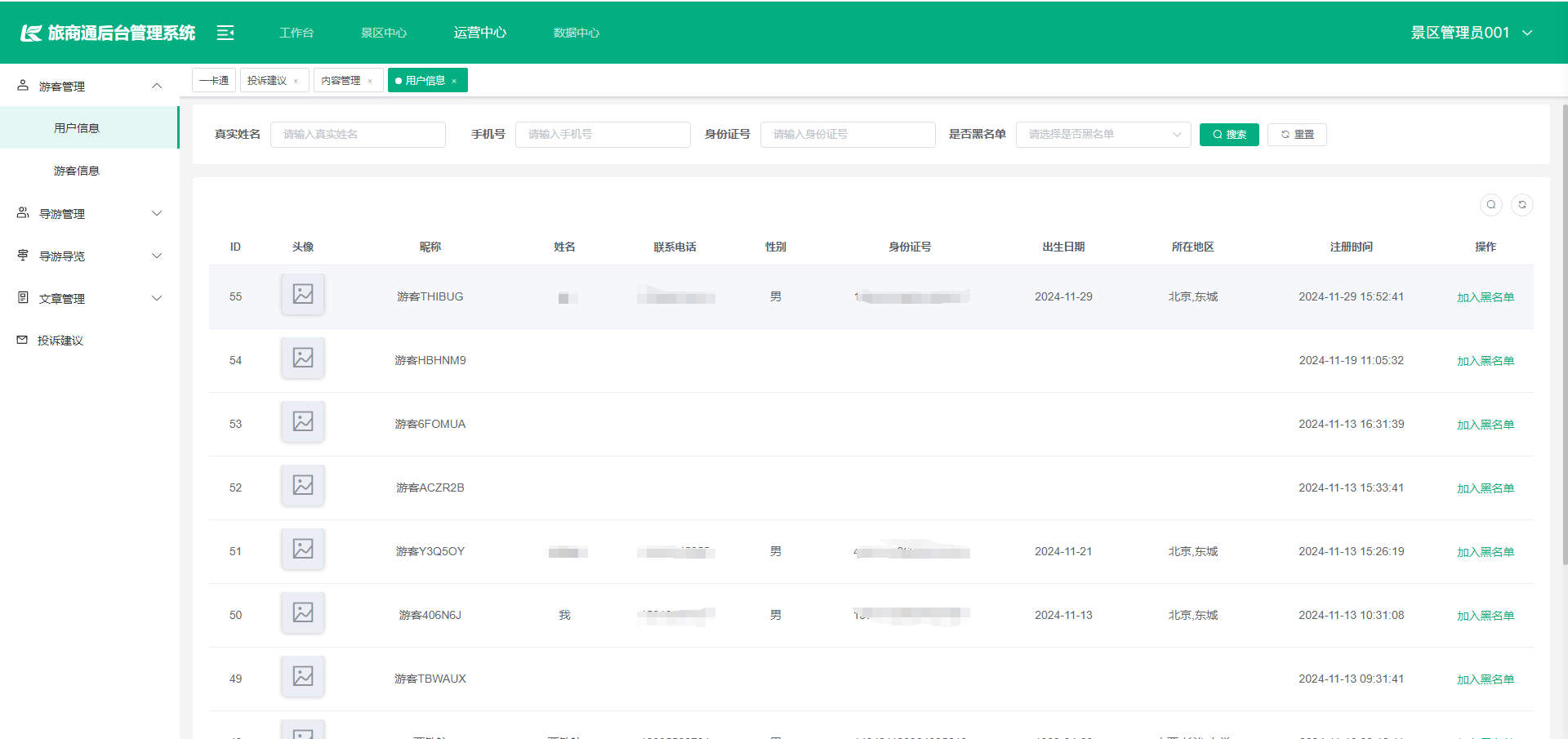
Task: Go to 数据中心 in top navigation
Action: click(577, 33)
